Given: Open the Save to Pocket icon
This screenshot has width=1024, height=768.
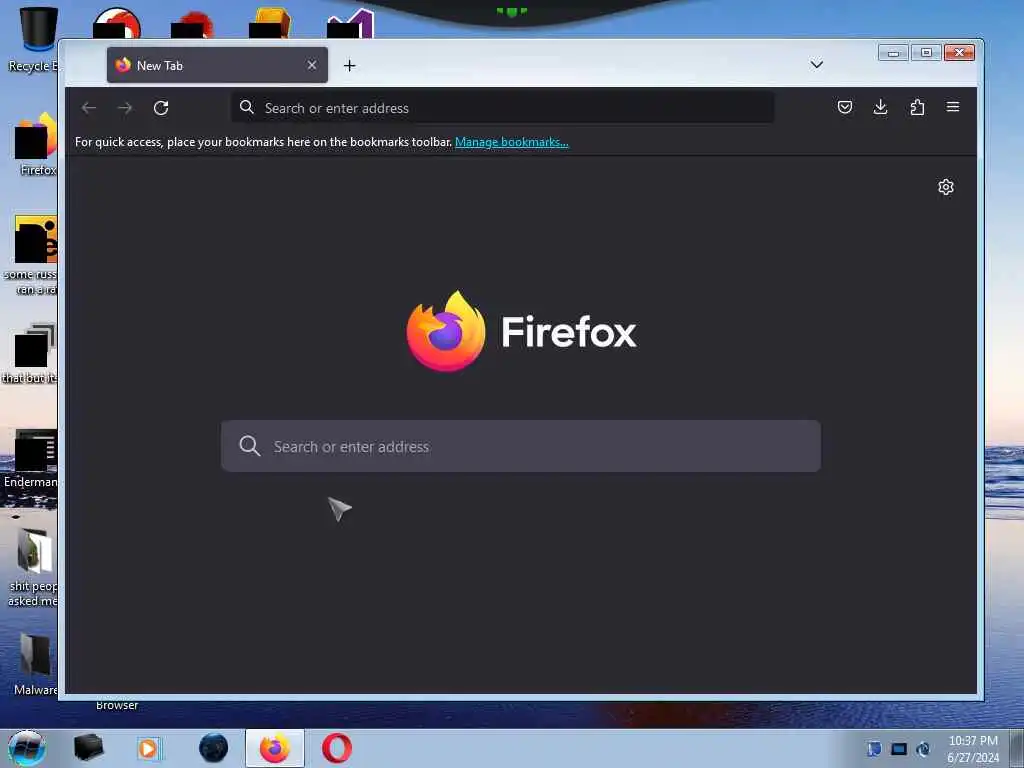Looking at the screenshot, I should click(x=844, y=107).
